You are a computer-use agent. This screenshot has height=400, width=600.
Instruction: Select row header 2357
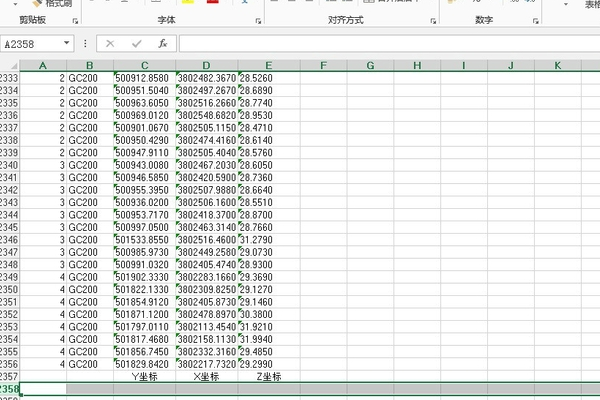[10, 377]
